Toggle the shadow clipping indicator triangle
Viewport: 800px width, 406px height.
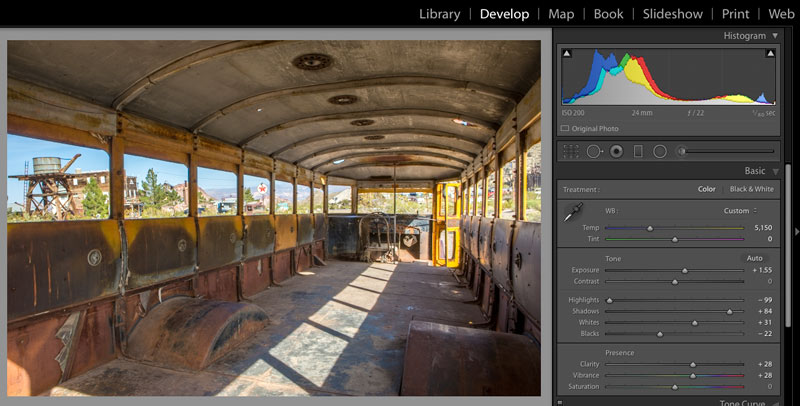(567, 53)
